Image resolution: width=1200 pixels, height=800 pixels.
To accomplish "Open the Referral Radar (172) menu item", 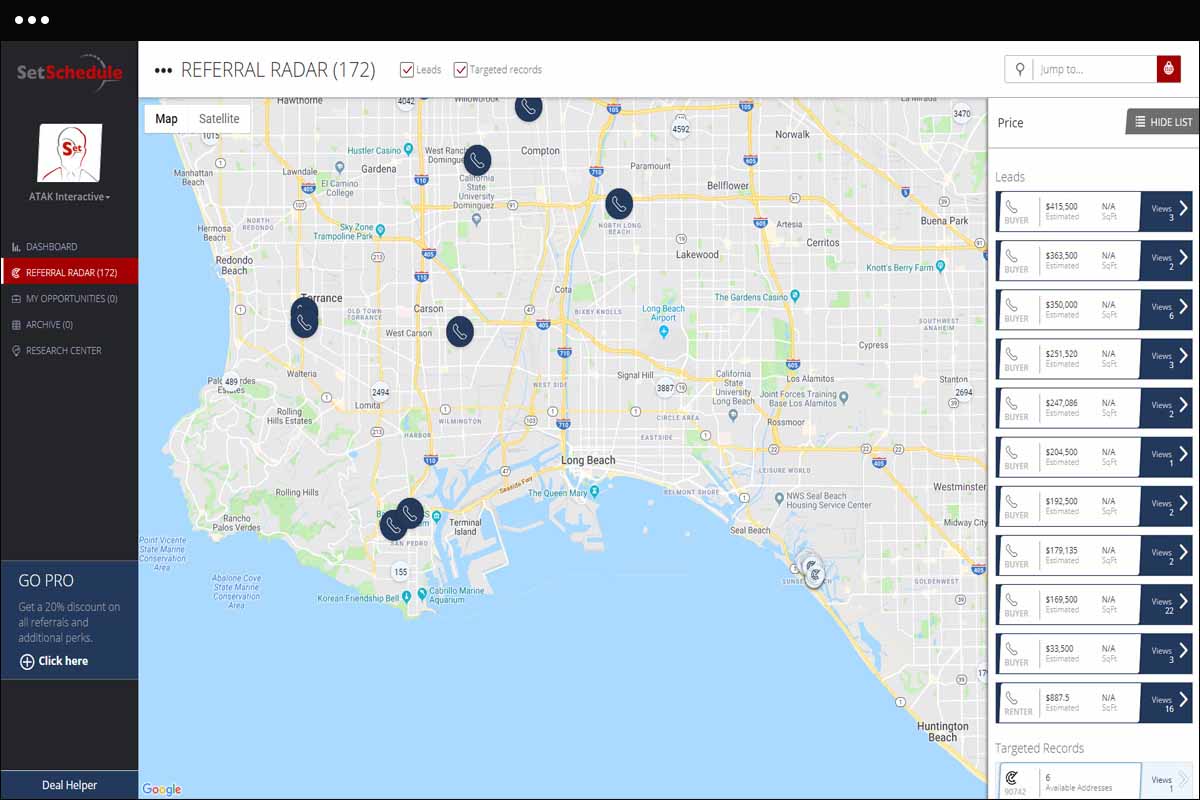I will pyautogui.click(x=70, y=272).
